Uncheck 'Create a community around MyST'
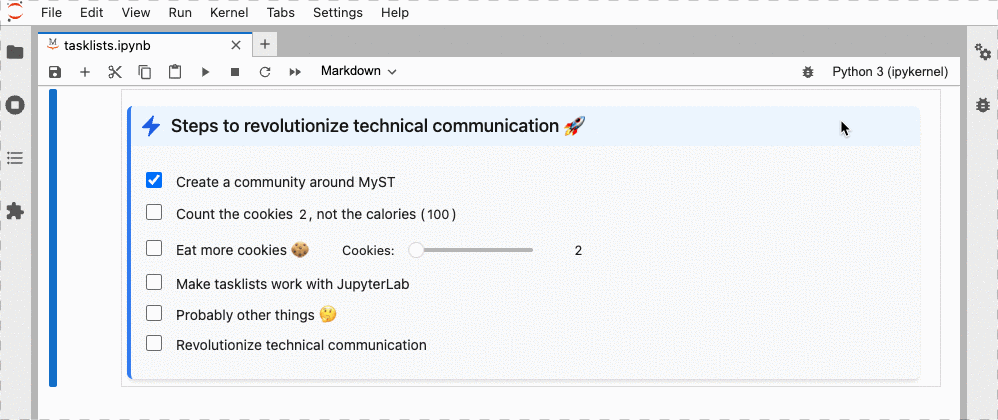Image resolution: width=998 pixels, height=420 pixels. (x=154, y=181)
